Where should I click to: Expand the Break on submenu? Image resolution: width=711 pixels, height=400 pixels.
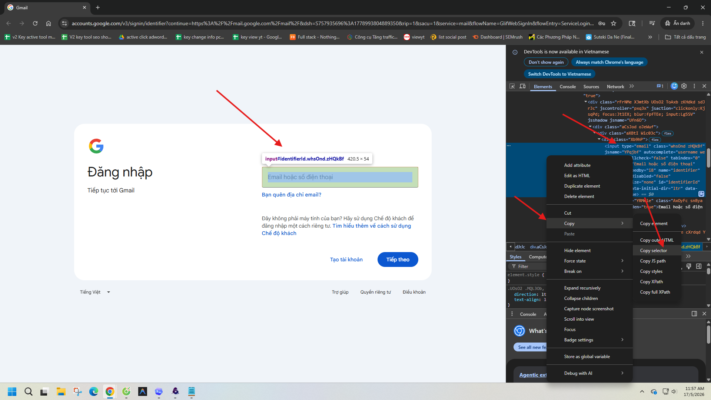pos(622,271)
